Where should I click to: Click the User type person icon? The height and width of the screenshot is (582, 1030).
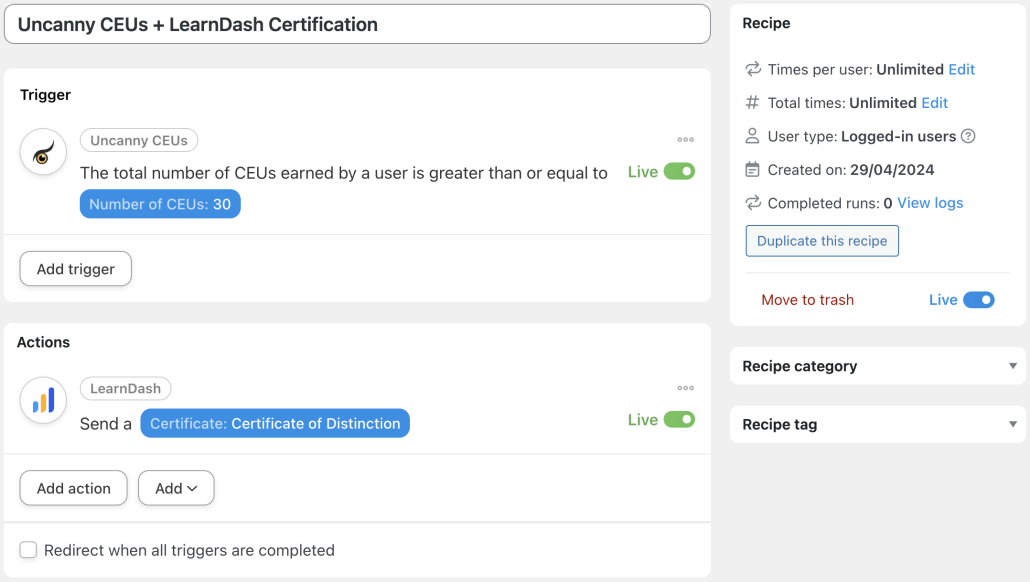tap(751, 136)
